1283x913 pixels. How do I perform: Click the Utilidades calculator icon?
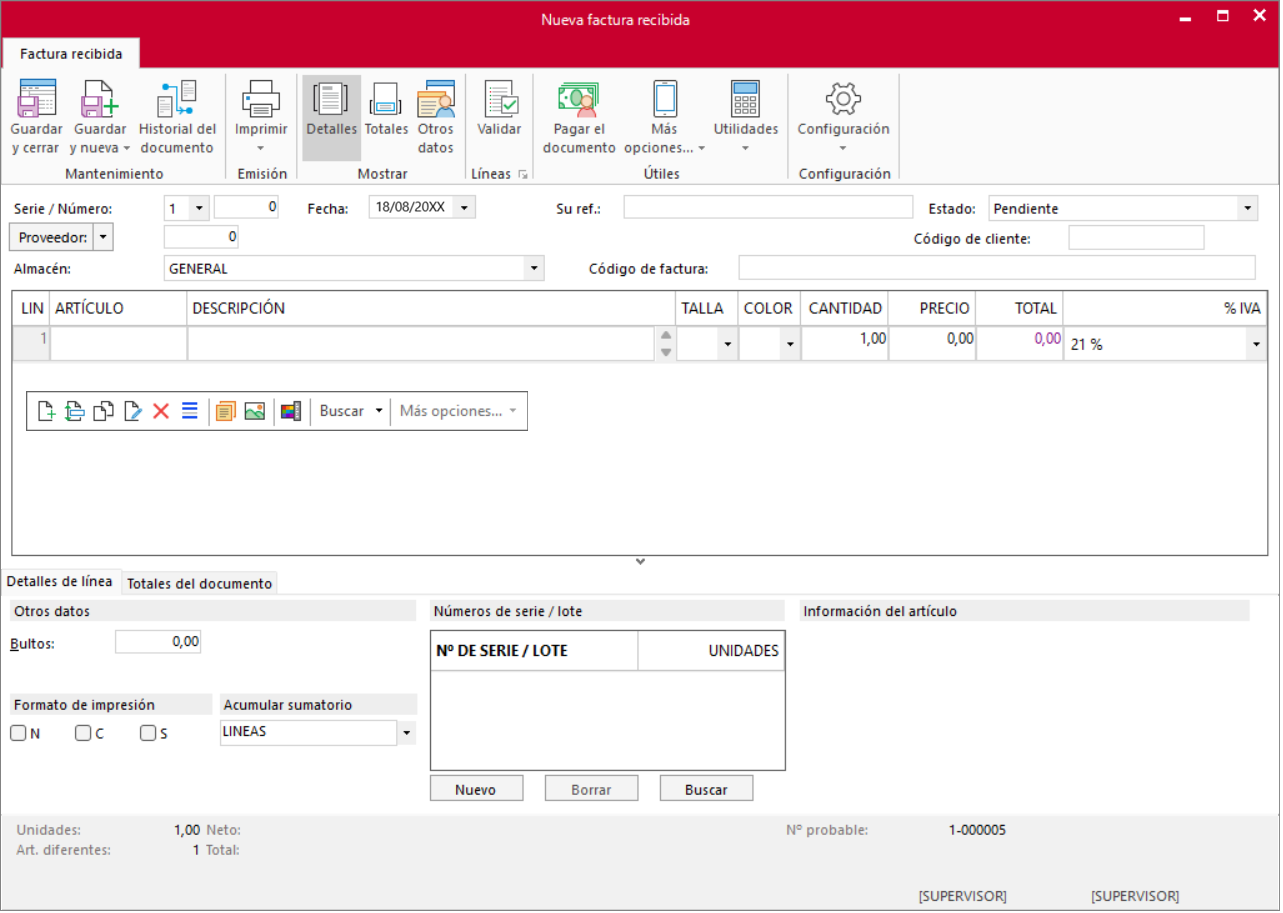[745, 98]
